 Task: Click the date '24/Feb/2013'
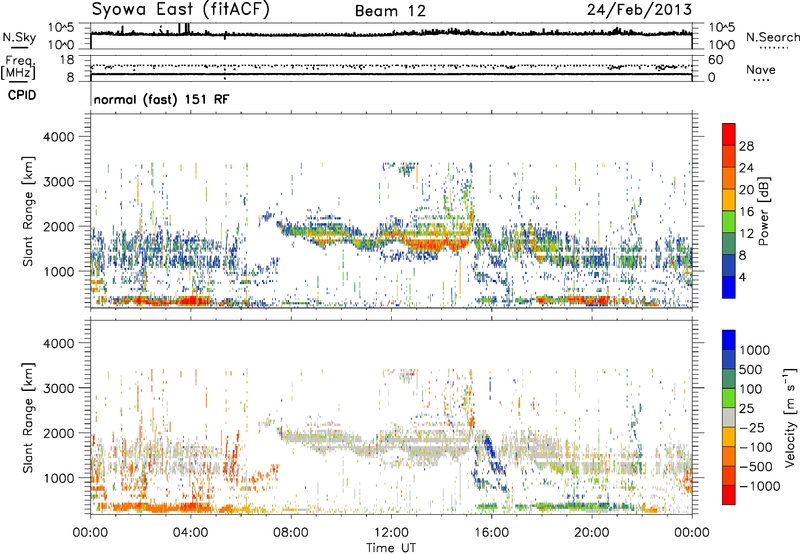coord(639,10)
